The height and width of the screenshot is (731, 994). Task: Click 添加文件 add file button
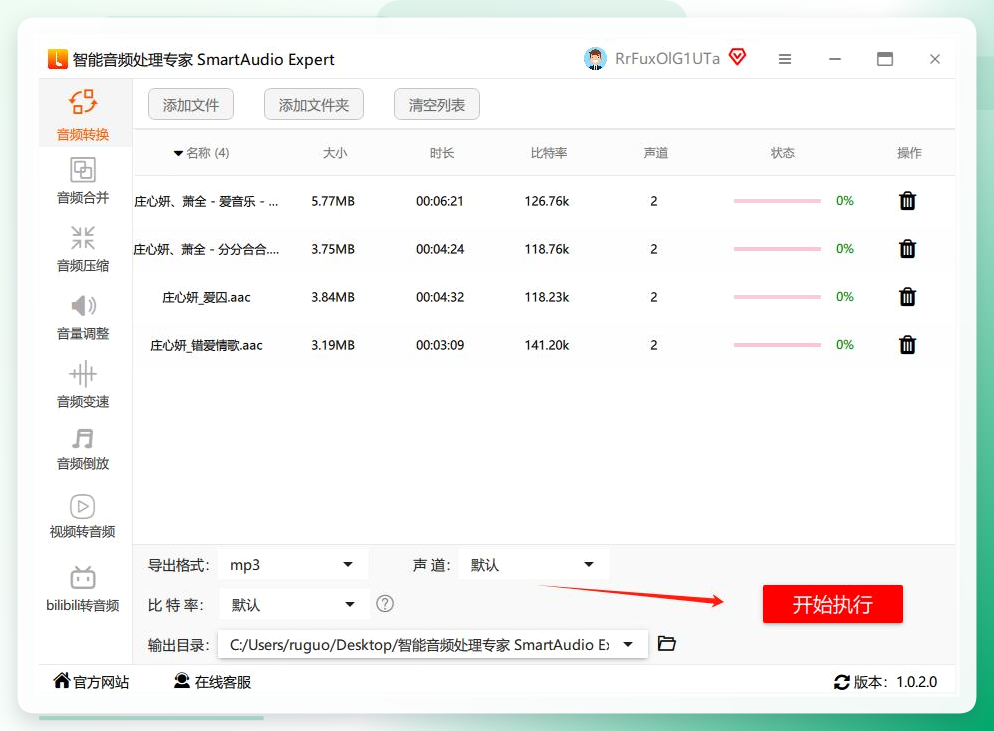[x=191, y=105]
